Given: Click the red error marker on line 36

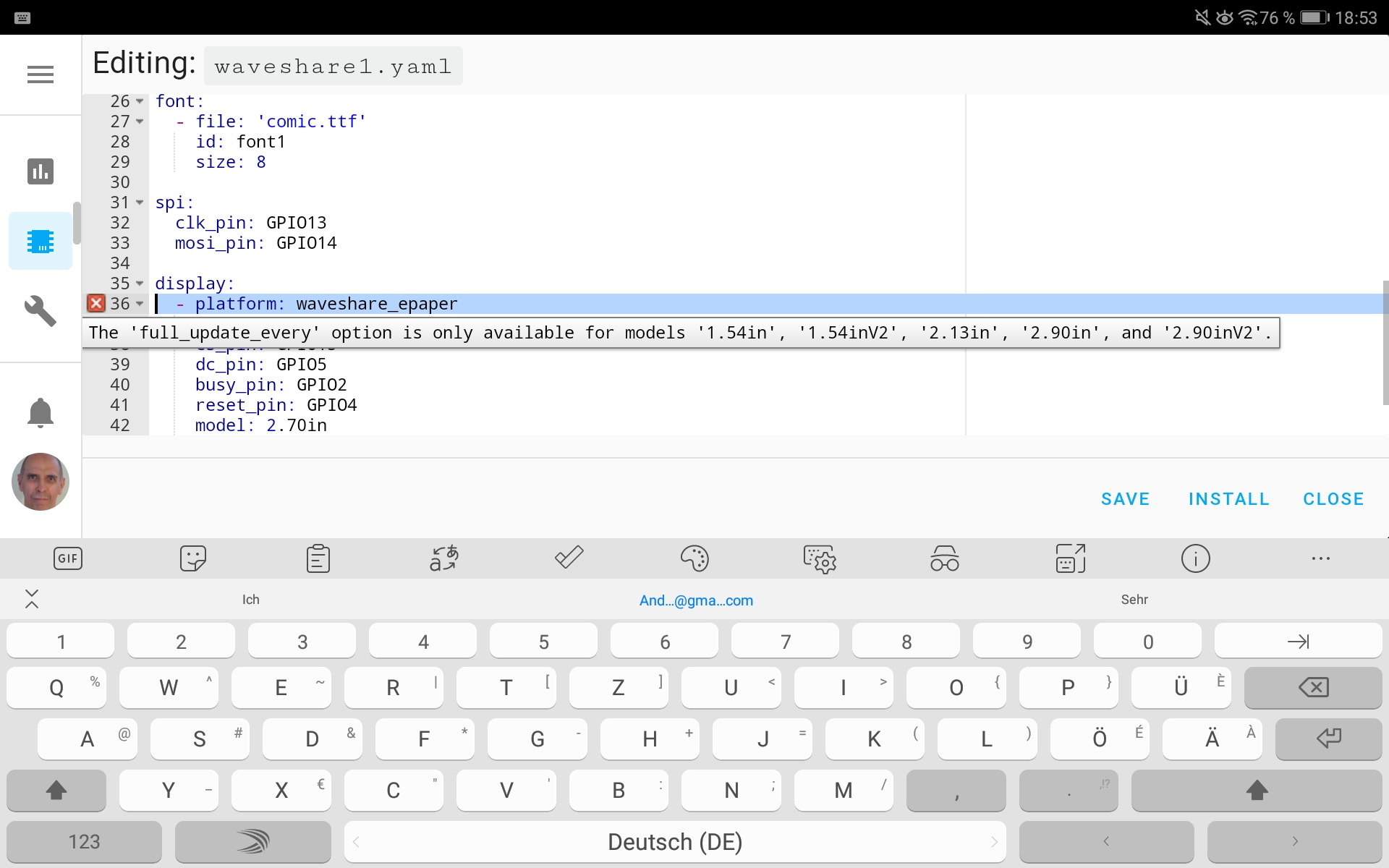Looking at the screenshot, I should point(95,304).
